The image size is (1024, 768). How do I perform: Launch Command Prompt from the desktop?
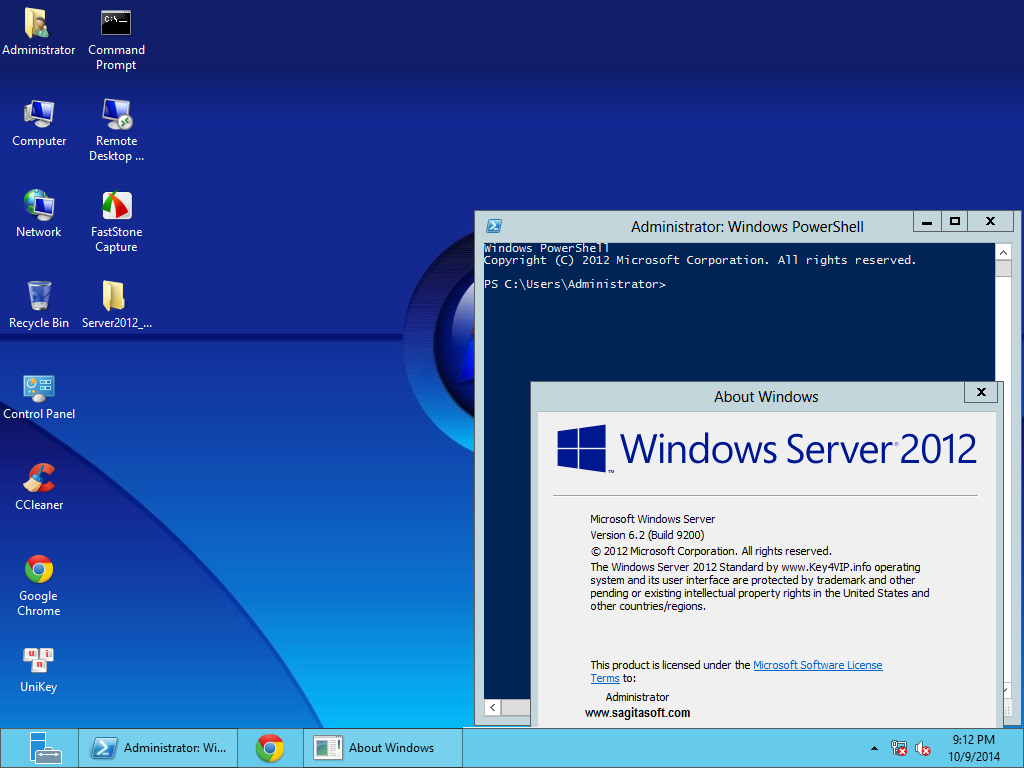116,39
